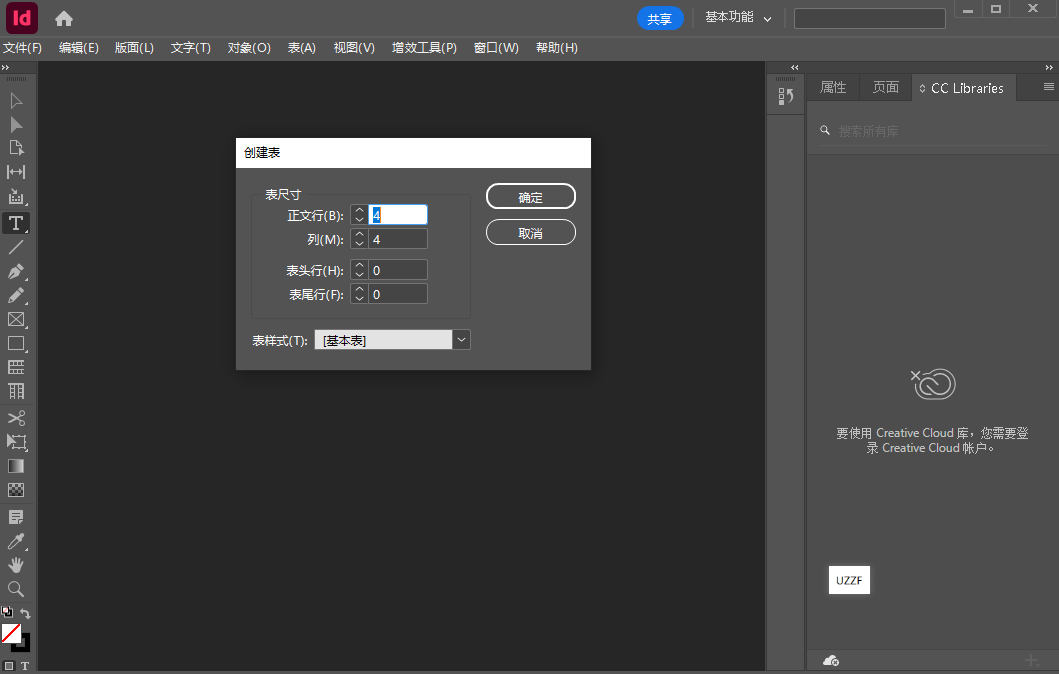1059x674 pixels.
Task: Switch to the 属性 tab
Action: [x=833, y=88]
